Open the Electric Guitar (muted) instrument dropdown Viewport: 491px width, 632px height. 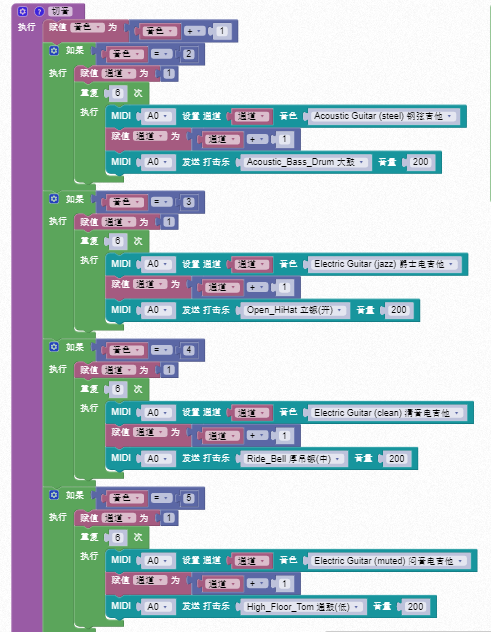(388, 561)
